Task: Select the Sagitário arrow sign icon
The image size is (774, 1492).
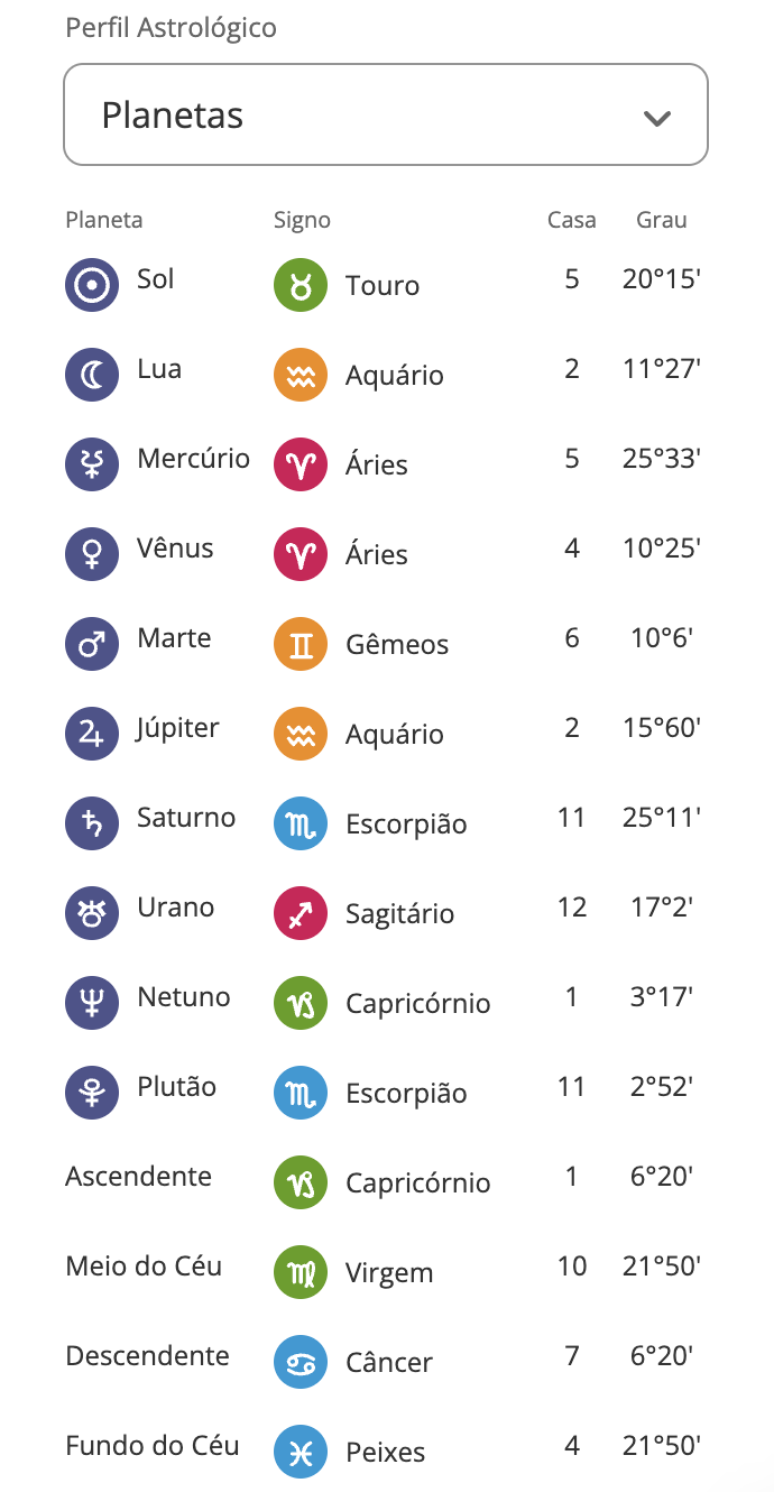Action: coord(300,913)
